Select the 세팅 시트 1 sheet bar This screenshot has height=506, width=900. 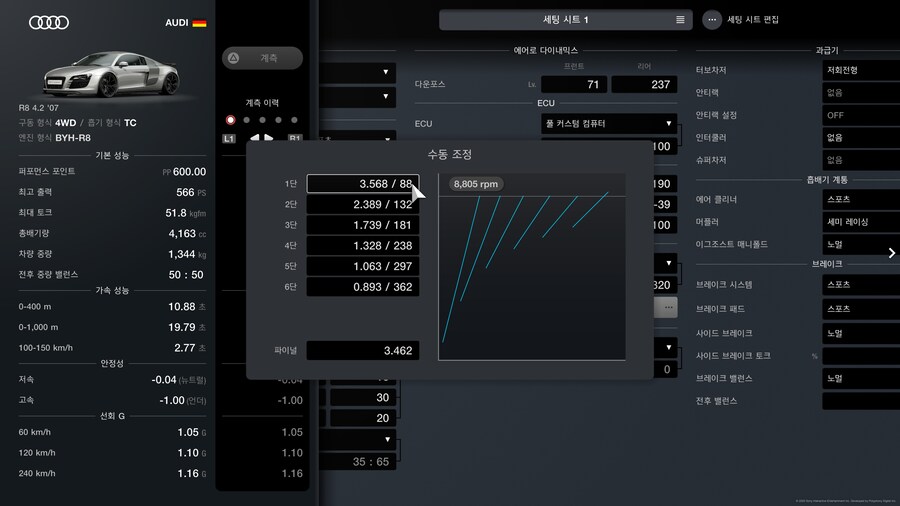[x=565, y=20]
